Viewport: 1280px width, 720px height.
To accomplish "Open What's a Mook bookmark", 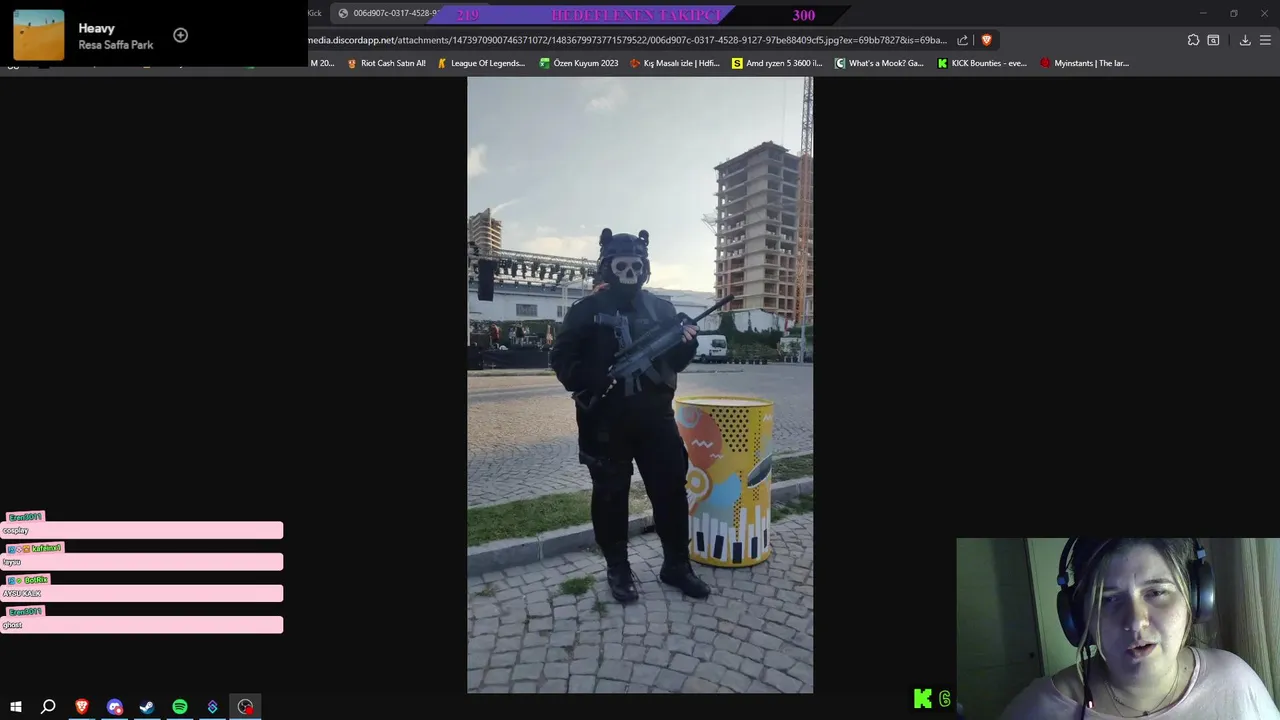I will pyautogui.click(x=879, y=63).
